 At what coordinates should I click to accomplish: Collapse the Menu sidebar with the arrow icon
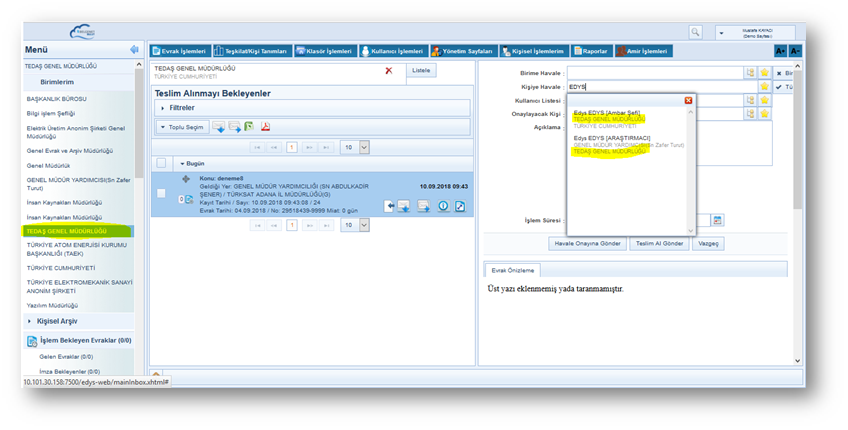tap(134, 49)
